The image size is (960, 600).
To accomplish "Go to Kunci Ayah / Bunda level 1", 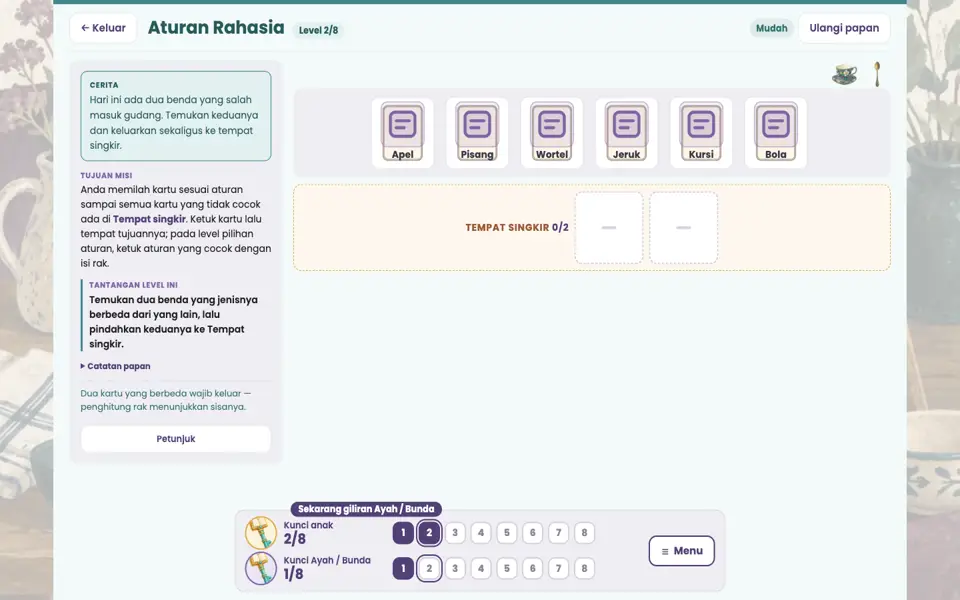I will pyautogui.click(x=403, y=568).
